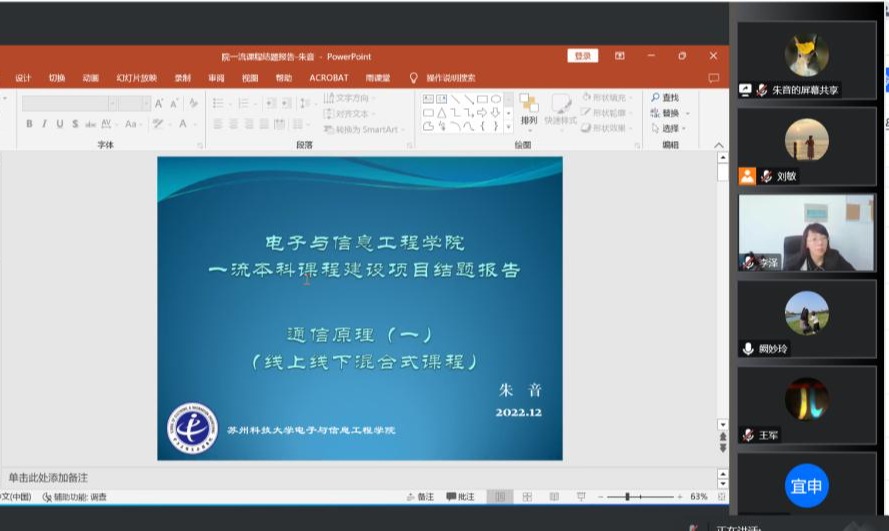The image size is (889, 531).
Task: Toggle the 备注 notes pane
Action: 421,497
